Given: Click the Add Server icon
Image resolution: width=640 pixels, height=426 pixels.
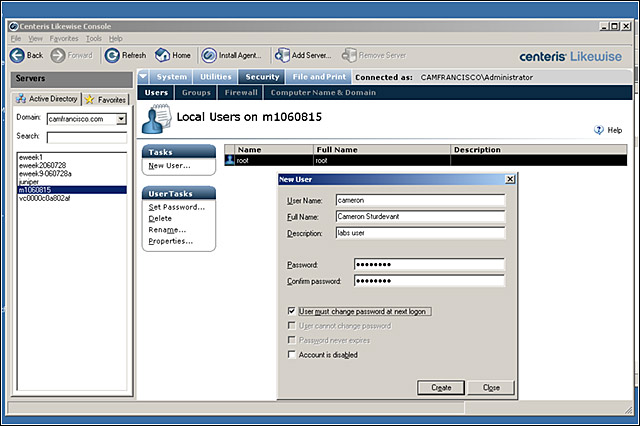Looking at the screenshot, I should coord(282,55).
